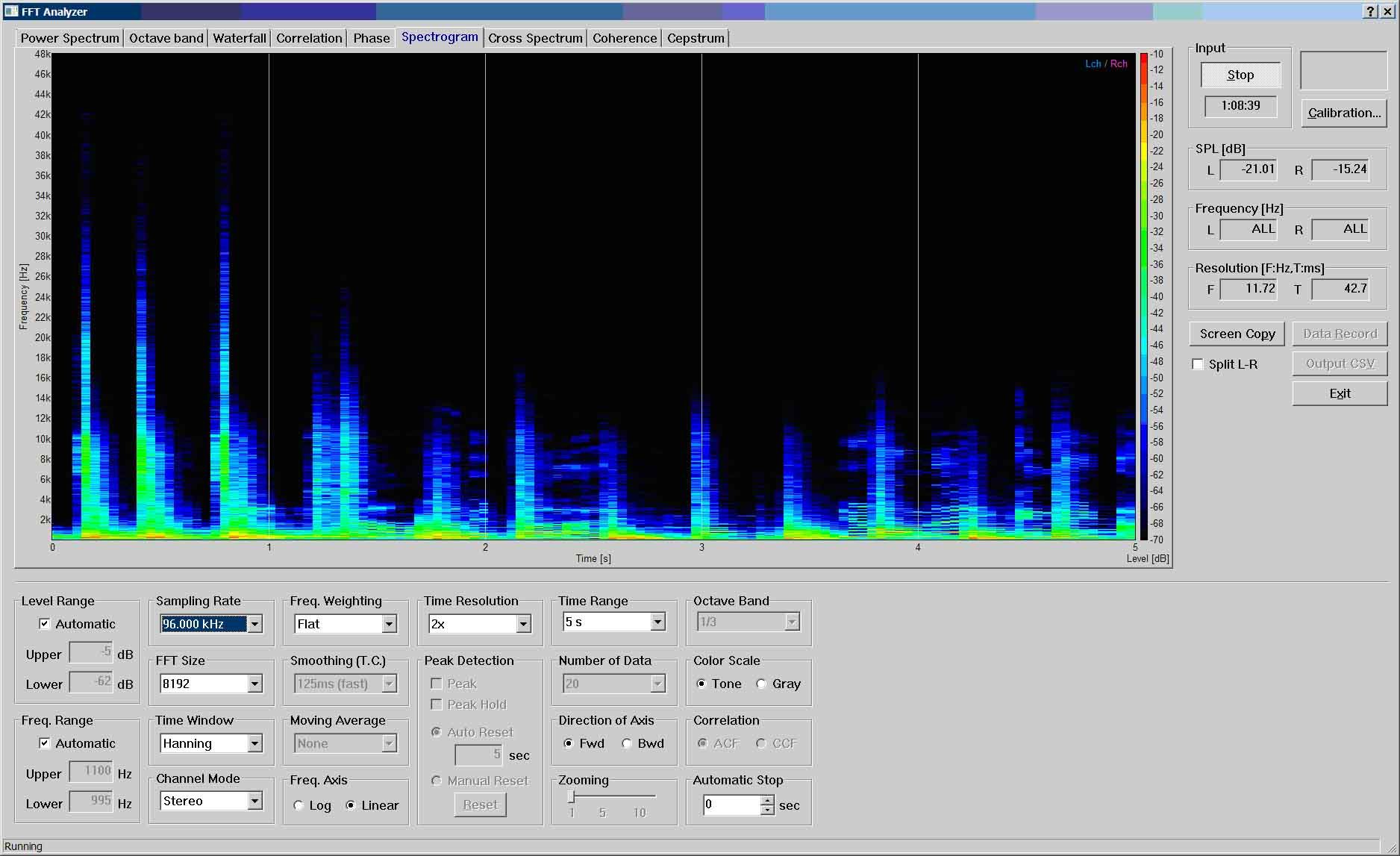Select the Tone color scale
1400x856 pixels.
[701, 684]
